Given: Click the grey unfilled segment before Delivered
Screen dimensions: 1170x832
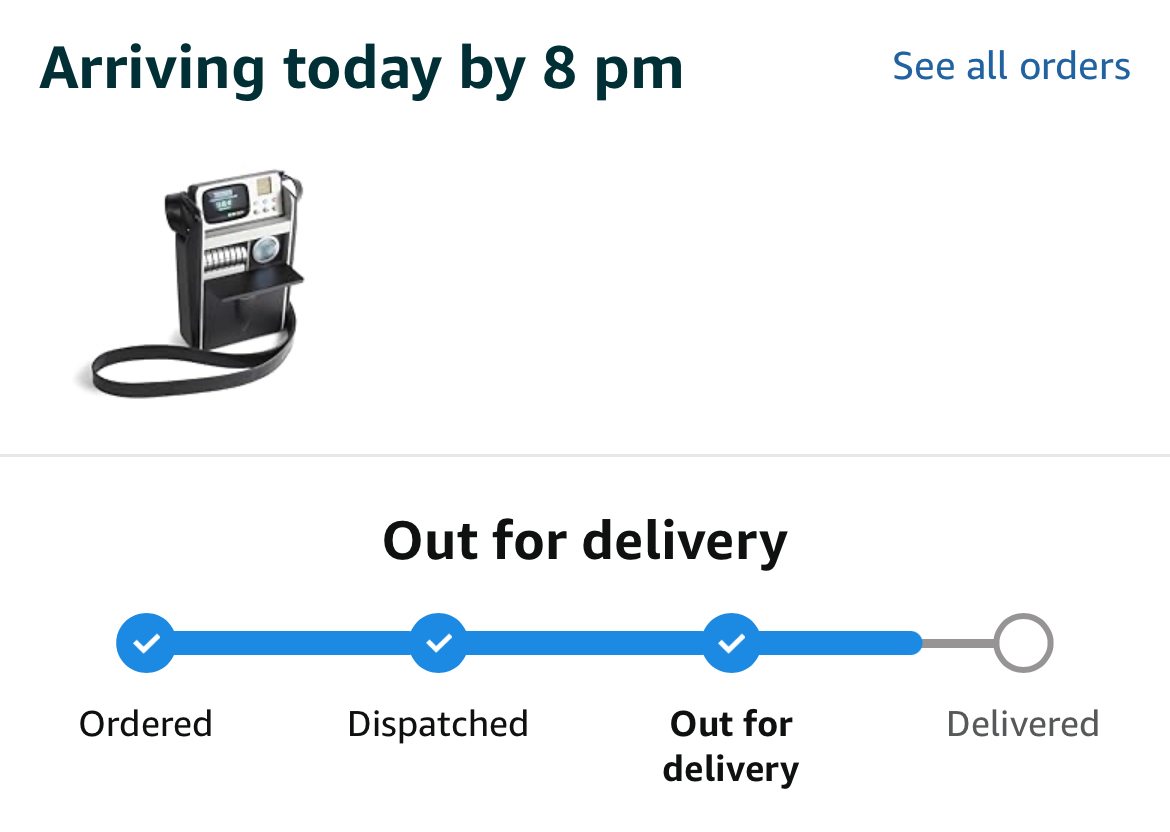Looking at the screenshot, I should (958, 643).
